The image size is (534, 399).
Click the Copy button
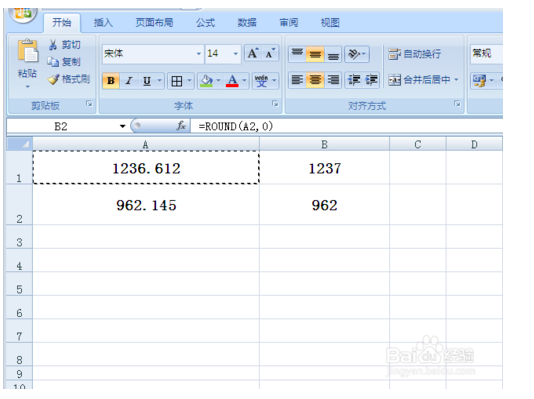coord(63,62)
